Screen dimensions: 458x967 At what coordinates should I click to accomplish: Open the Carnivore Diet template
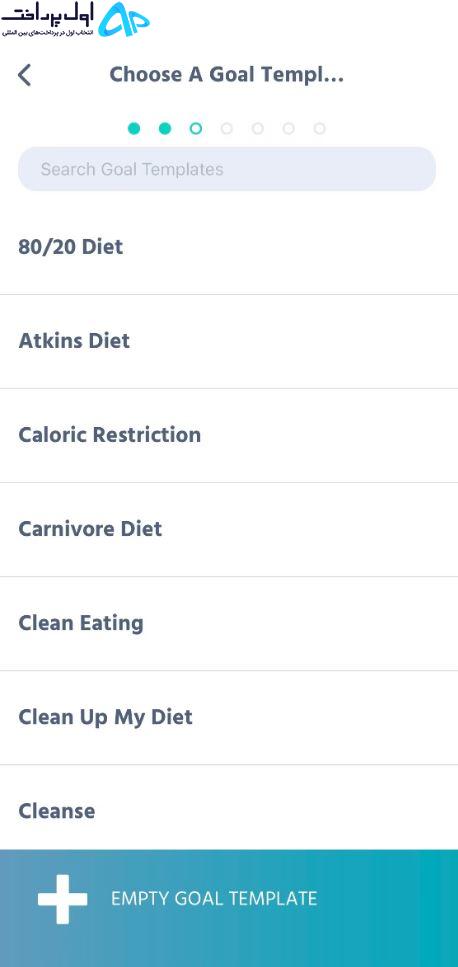(x=229, y=530)
